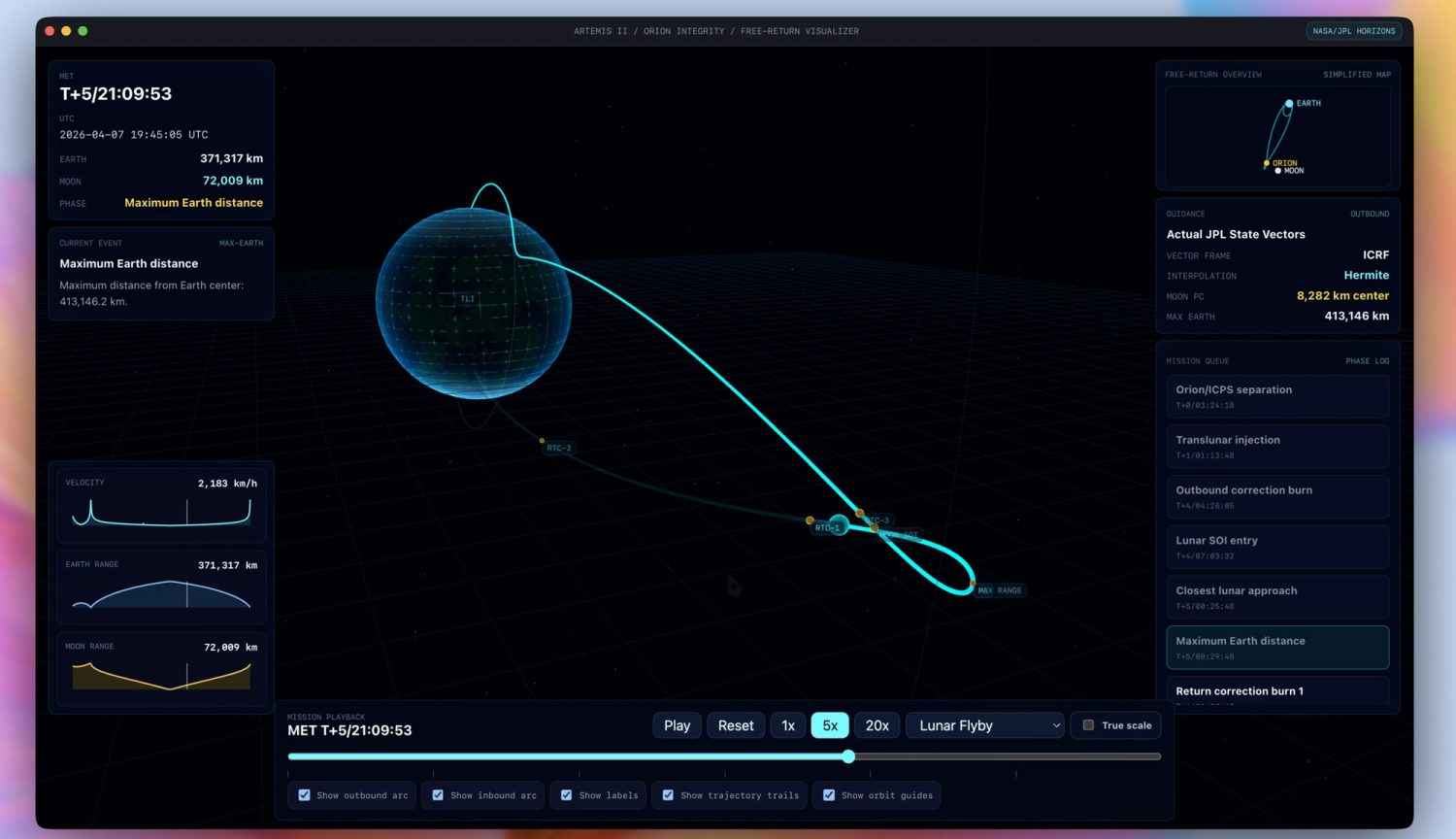Viewport: 1456px width, 839px height.
Task: Toggle Show trajectory trails checkbox
Action: point(668,795)
